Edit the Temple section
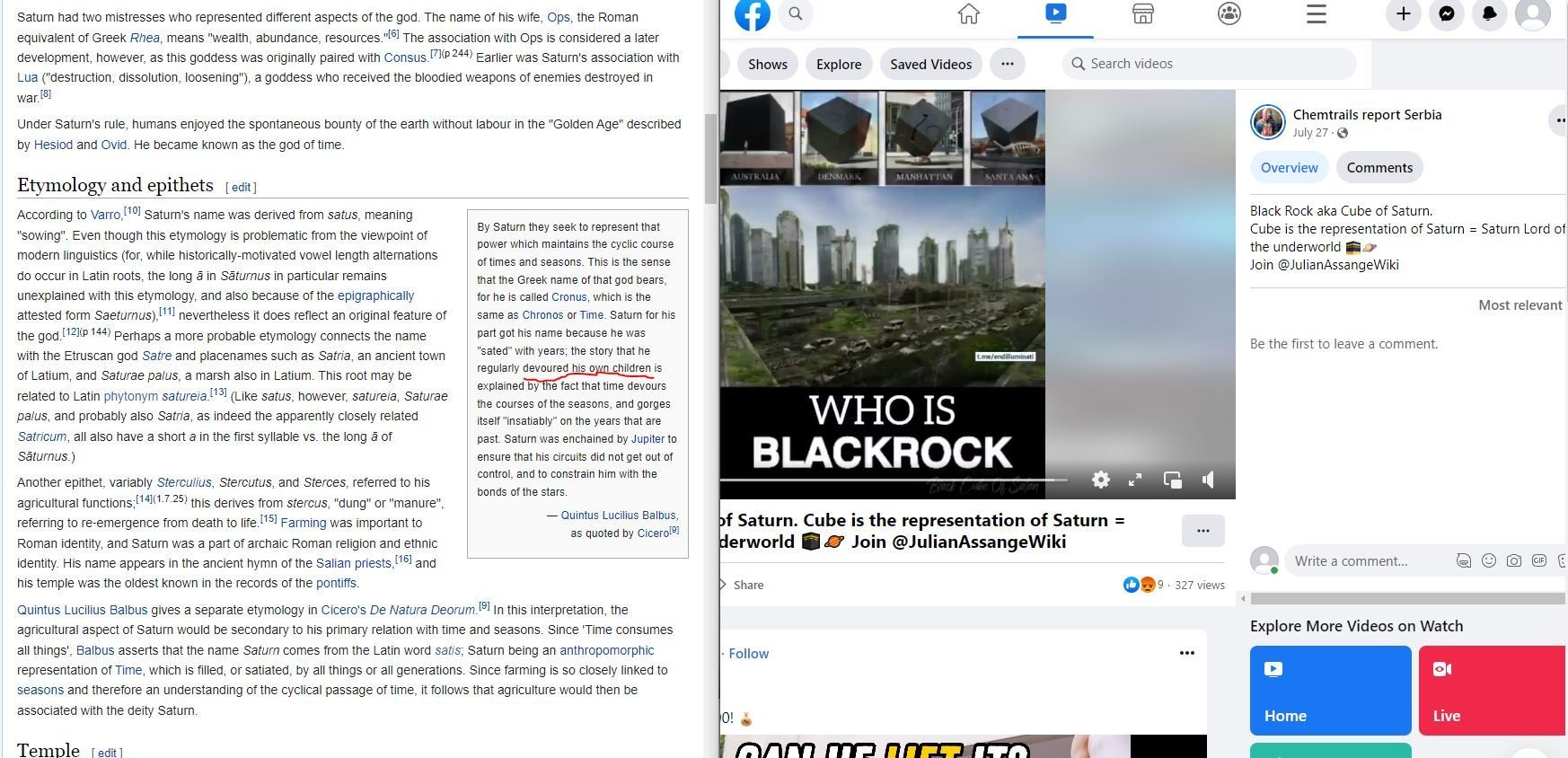This screenshot has height=758, width=1568. coord(107,753)
